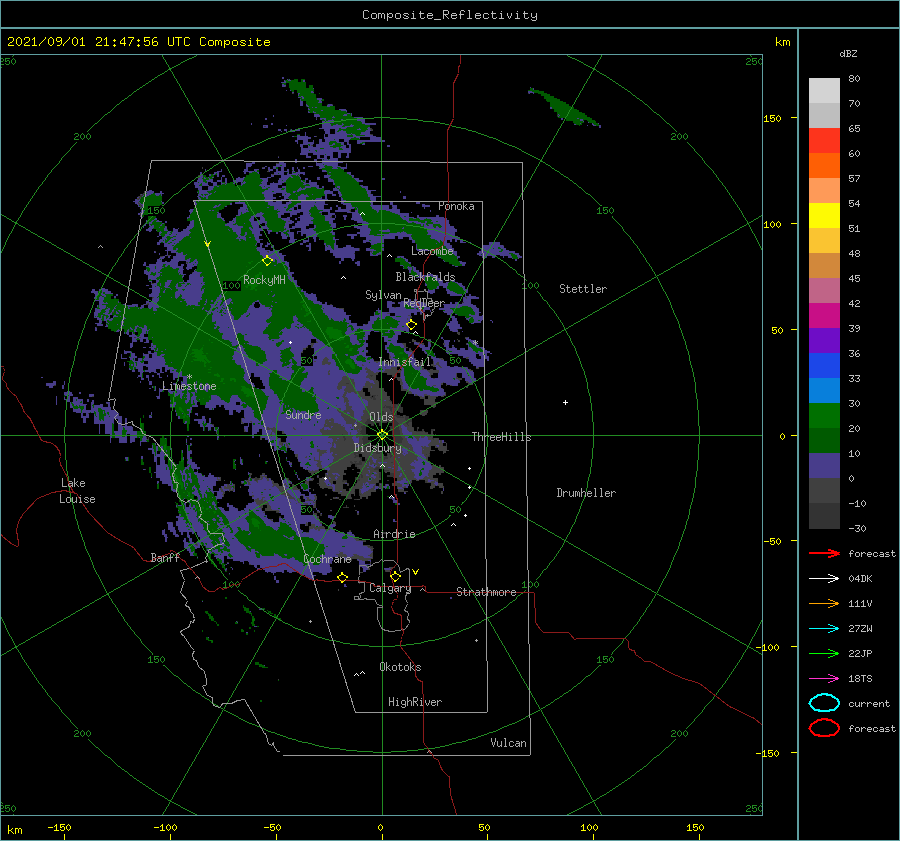Click the Sylvan label
This screenshot has width=900, height=841.
click(383, 295)
